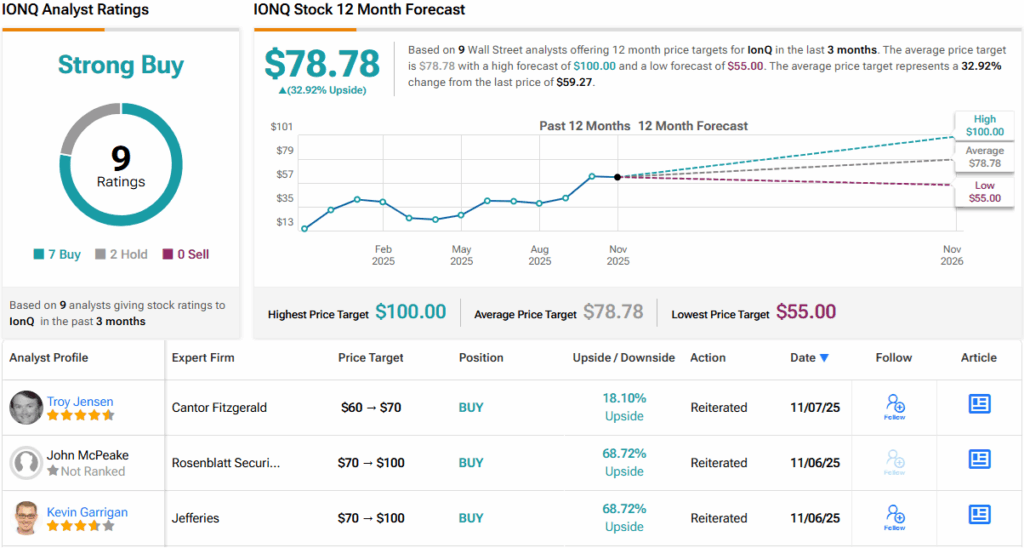Screen dimensions: 1024x548
Task: Click the 7 Buy legend swatch
Action: tap(38, 255)
